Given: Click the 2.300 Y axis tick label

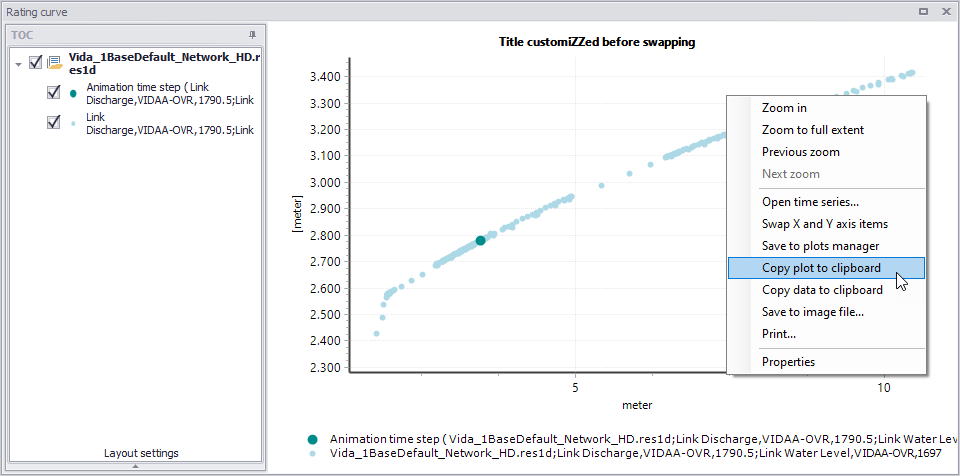Looking at the screenshot, I should [x=326, y=368].
